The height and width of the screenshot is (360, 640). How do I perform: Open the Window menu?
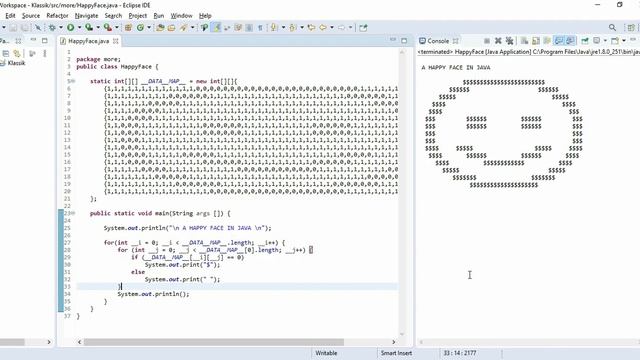(x=181, y=16)
